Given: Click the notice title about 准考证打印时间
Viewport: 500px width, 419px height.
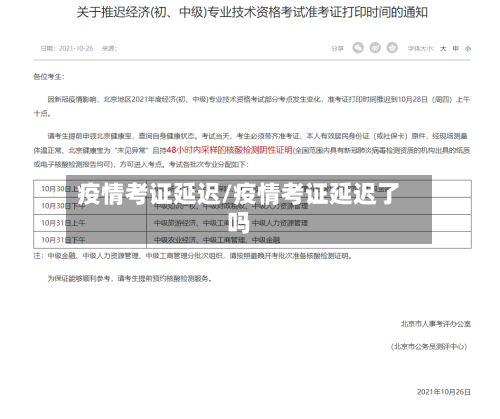Looking at the screenshot, I should pos(252,13).
